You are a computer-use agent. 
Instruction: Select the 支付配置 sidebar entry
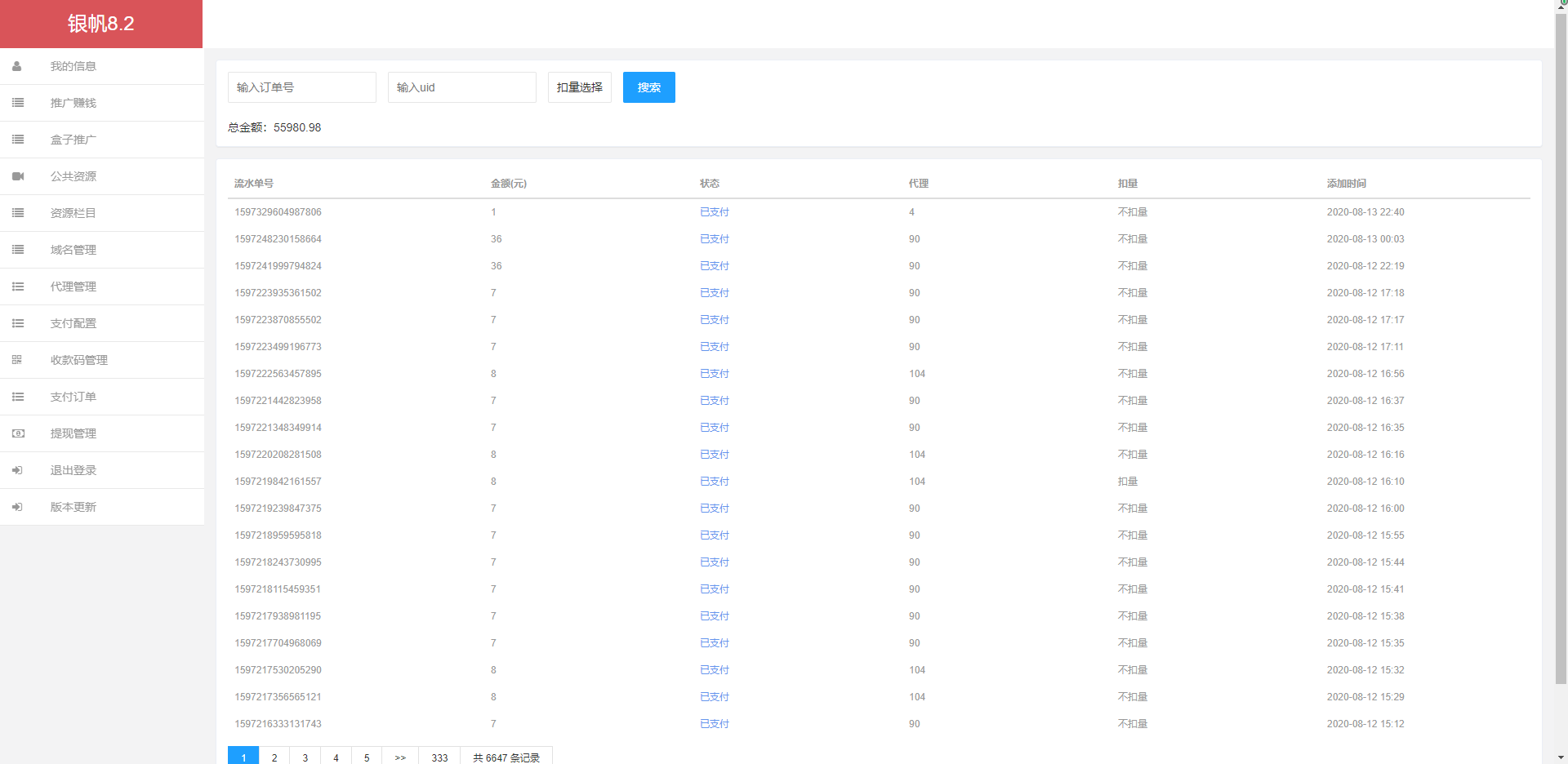73,323
